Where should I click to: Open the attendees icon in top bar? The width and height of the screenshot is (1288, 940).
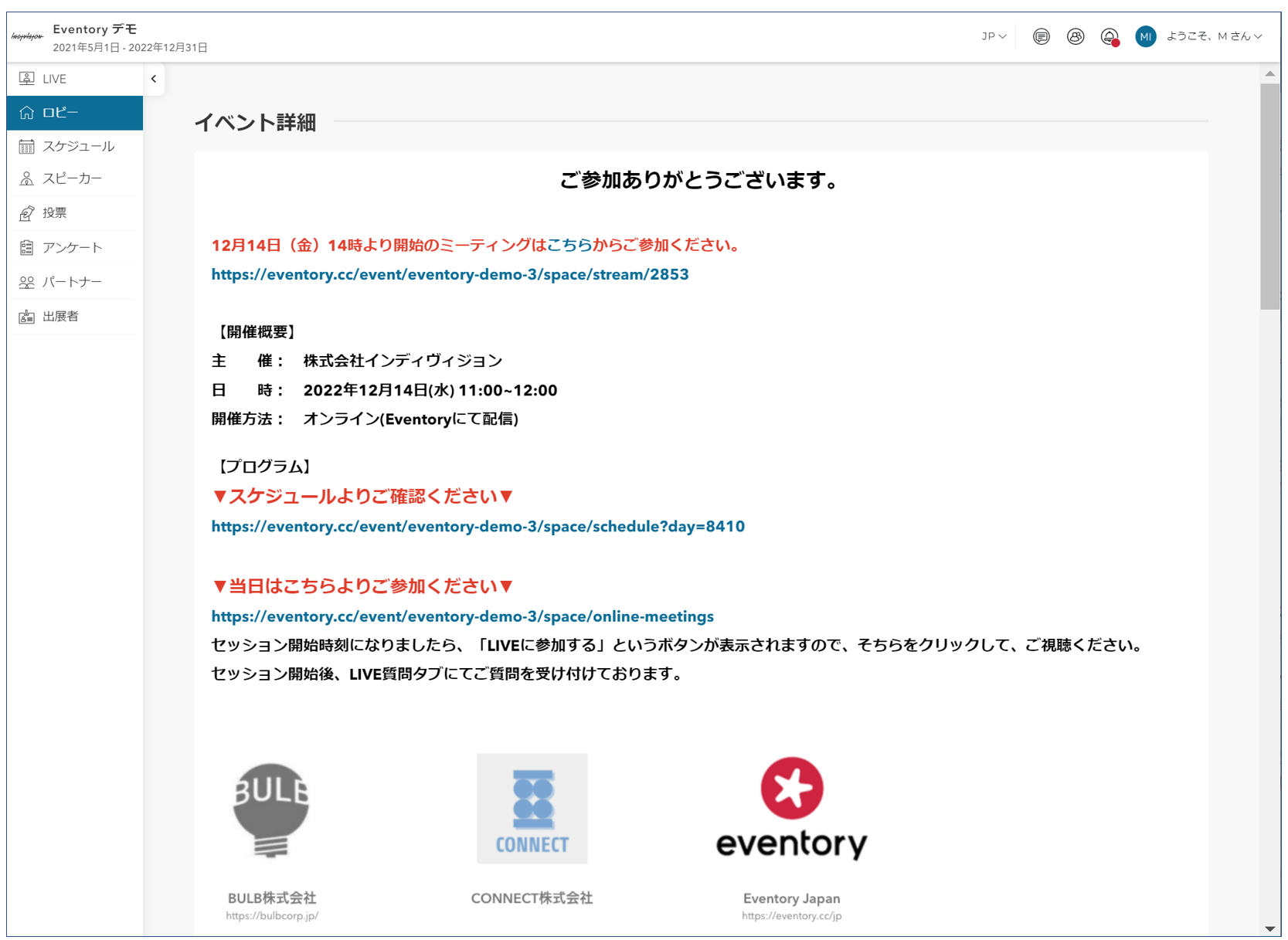point(1075,36)
